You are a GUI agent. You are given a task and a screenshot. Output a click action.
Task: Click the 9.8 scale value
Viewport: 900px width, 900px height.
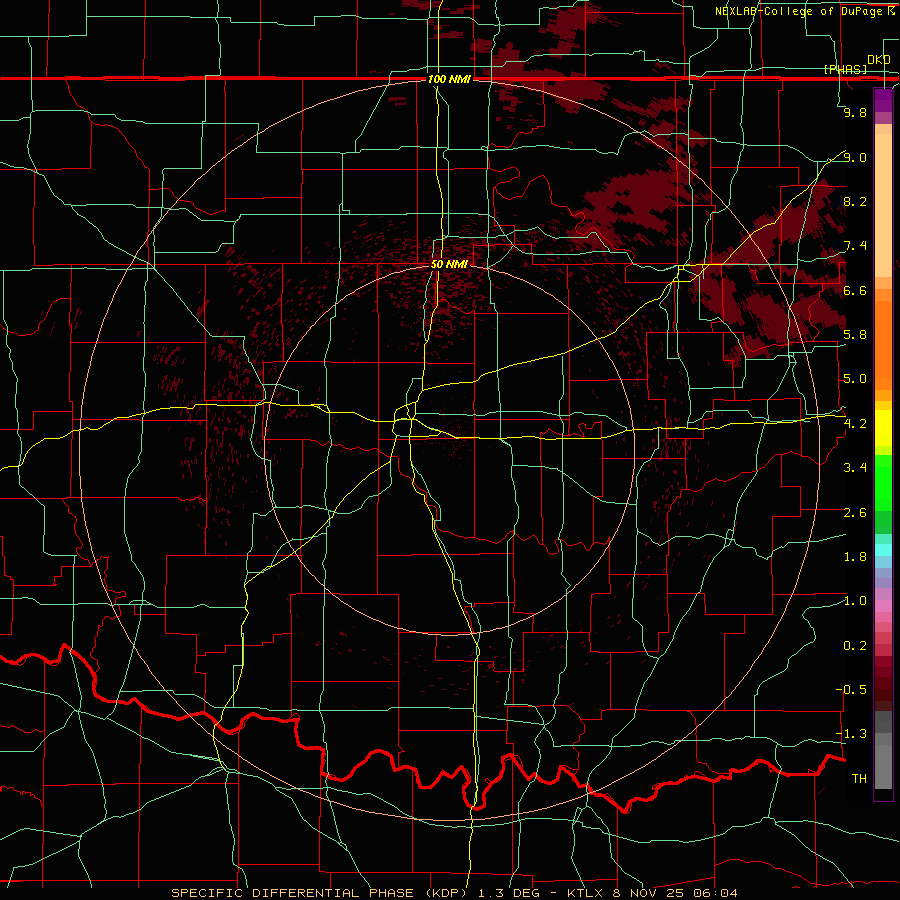pyautogui.click(x=855, y=112)
